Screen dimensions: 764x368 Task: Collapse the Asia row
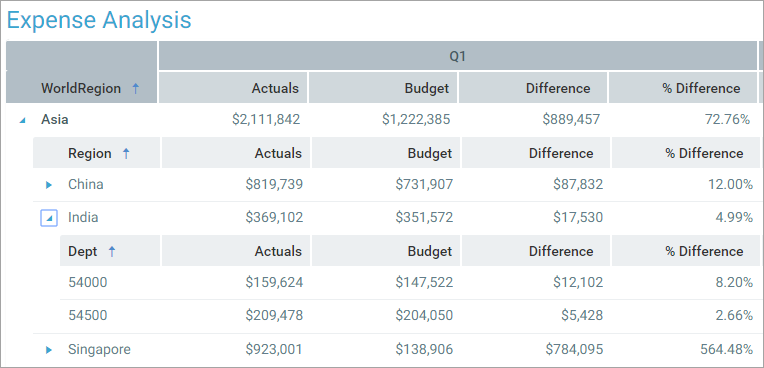coord(22,120)
